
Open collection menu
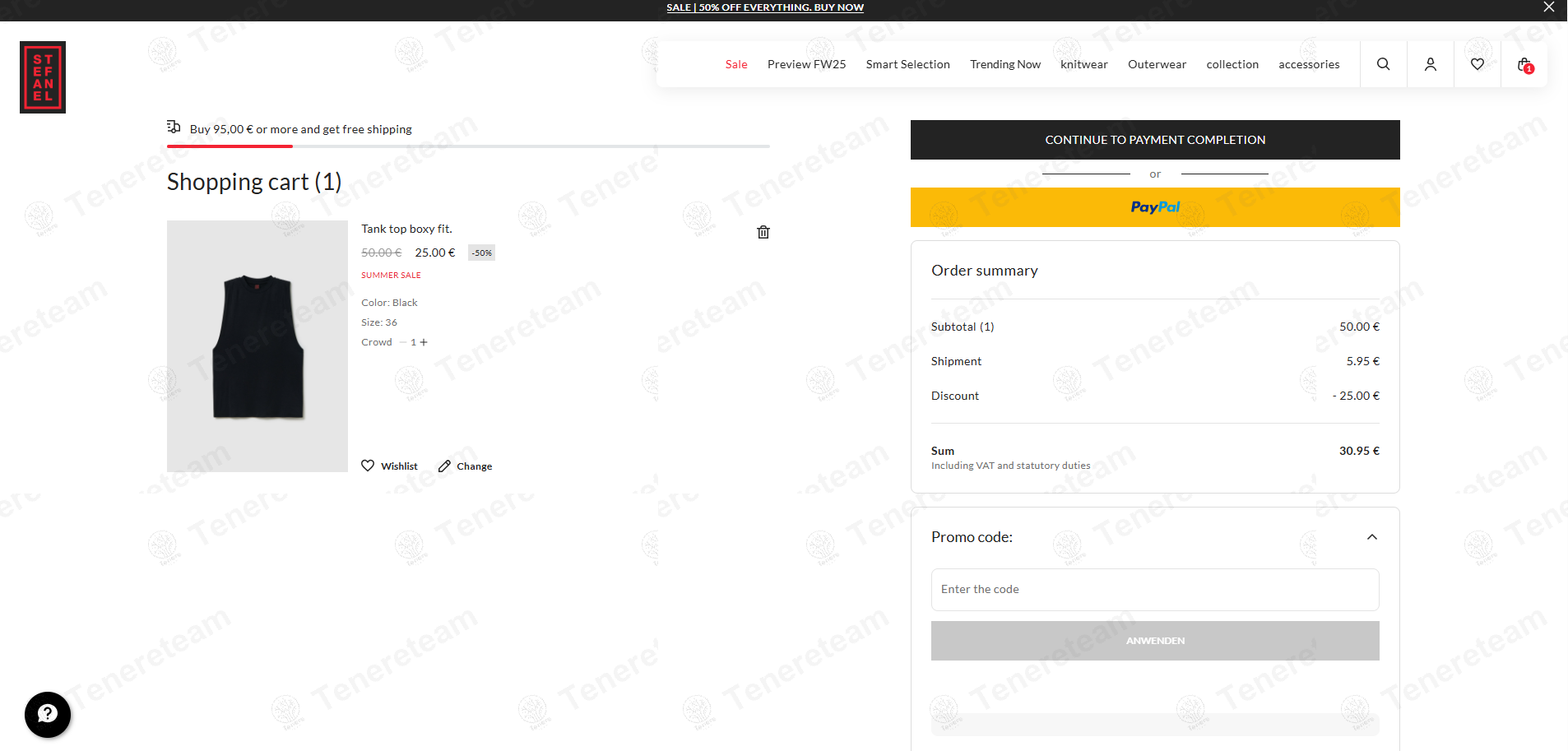(x=1232, y=64)
